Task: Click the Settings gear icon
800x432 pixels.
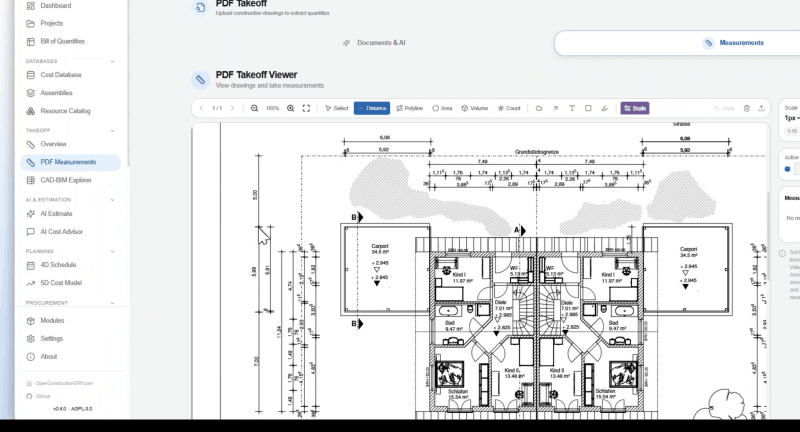Action: coord(31,339)
